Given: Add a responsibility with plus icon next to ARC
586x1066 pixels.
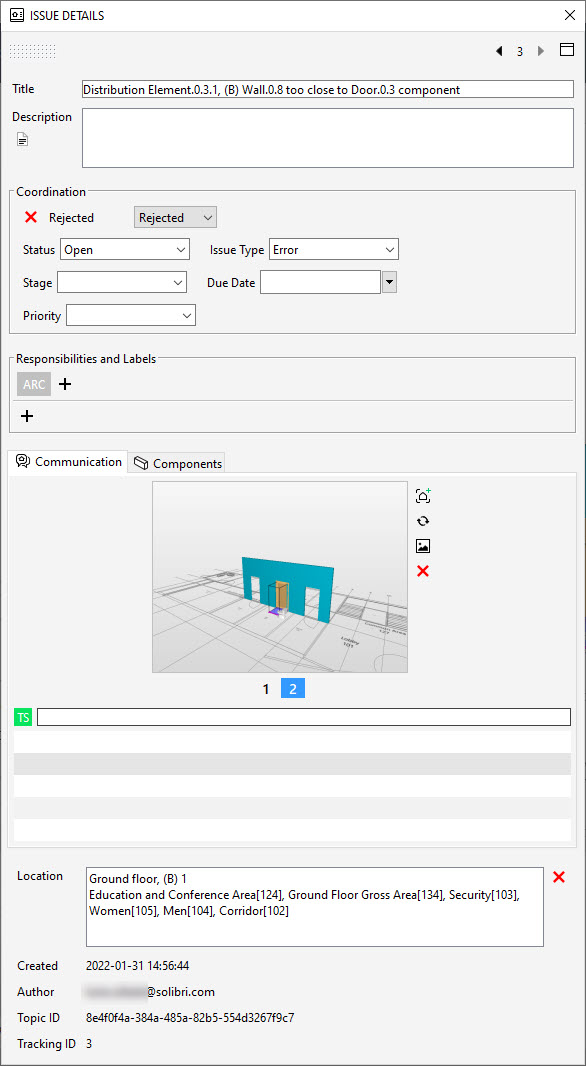Looking at the screenshot, I should [65, 384].
